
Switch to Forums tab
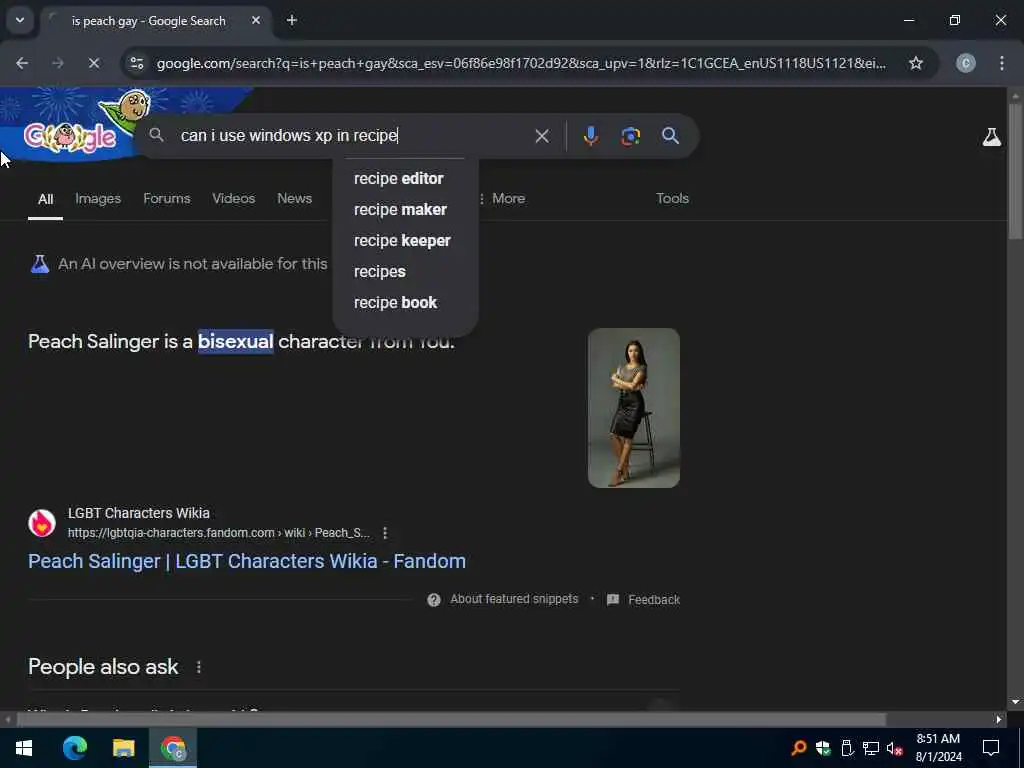coord(167,199)
